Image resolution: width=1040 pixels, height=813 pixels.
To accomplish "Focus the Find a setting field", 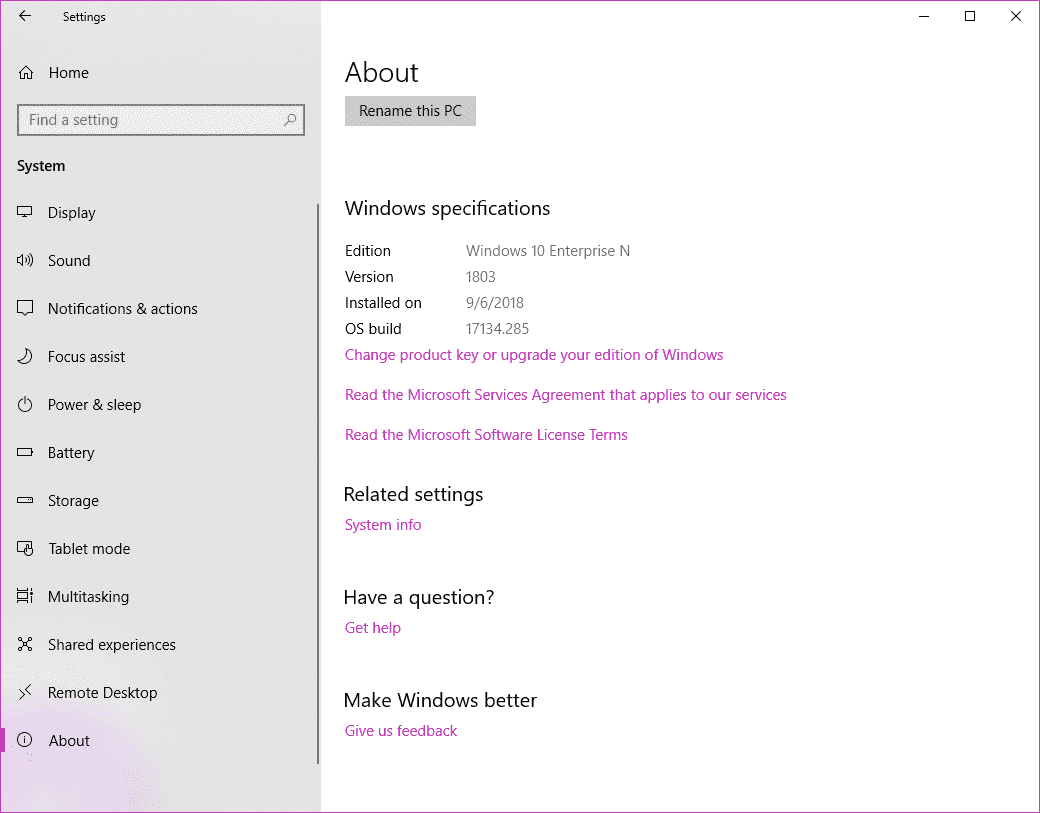I will (161, 120).
